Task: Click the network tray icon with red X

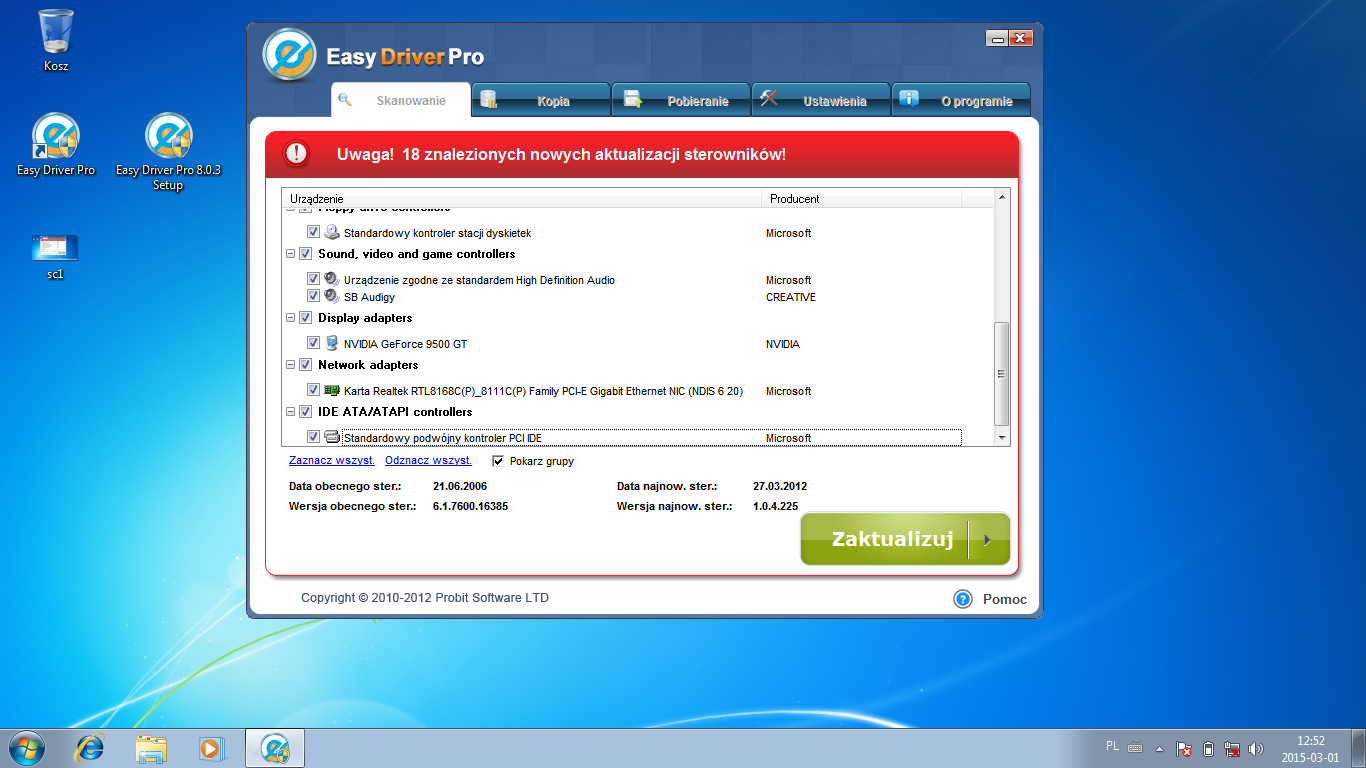Action: pos(1233,748)
